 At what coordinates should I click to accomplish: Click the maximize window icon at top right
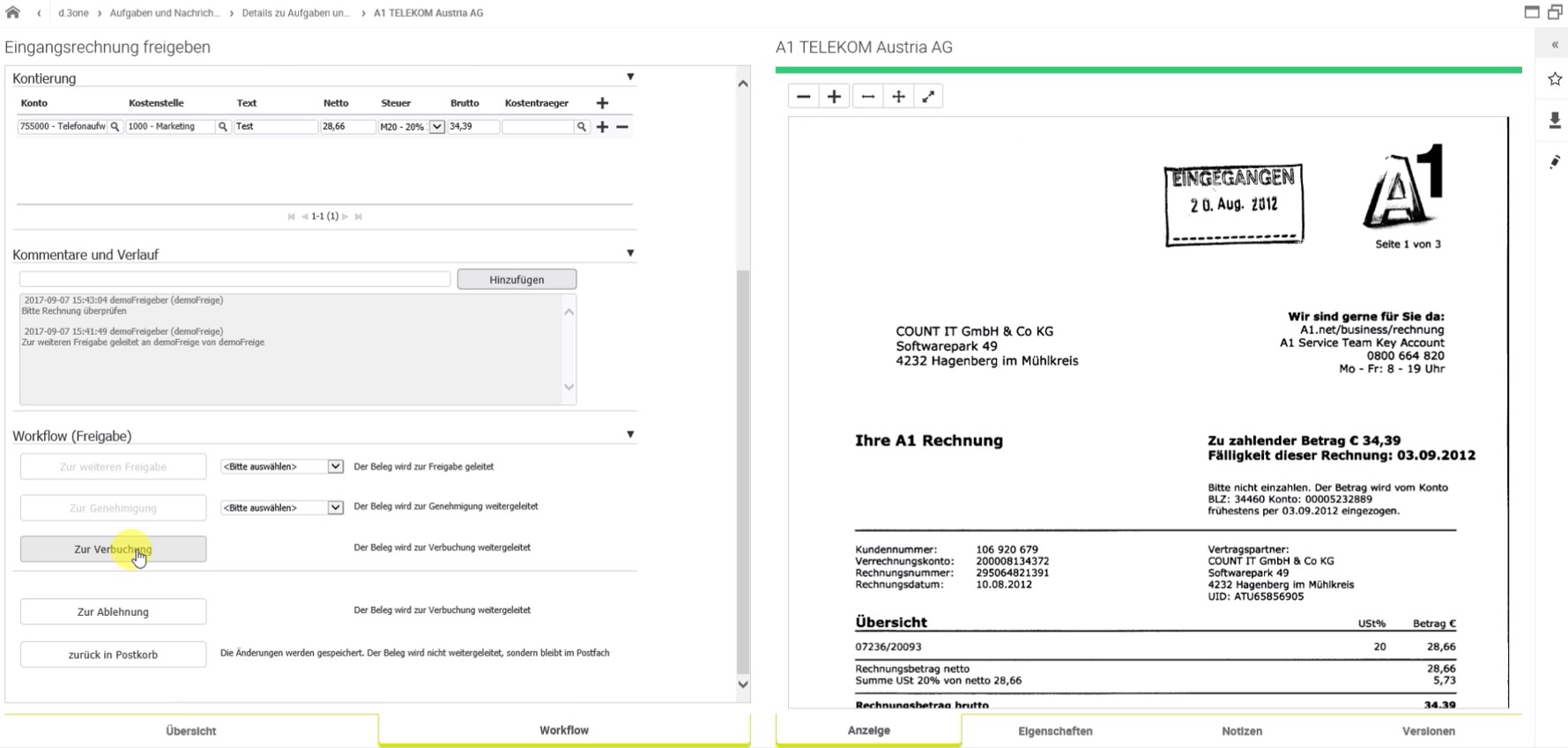(x=1532, y=12)
